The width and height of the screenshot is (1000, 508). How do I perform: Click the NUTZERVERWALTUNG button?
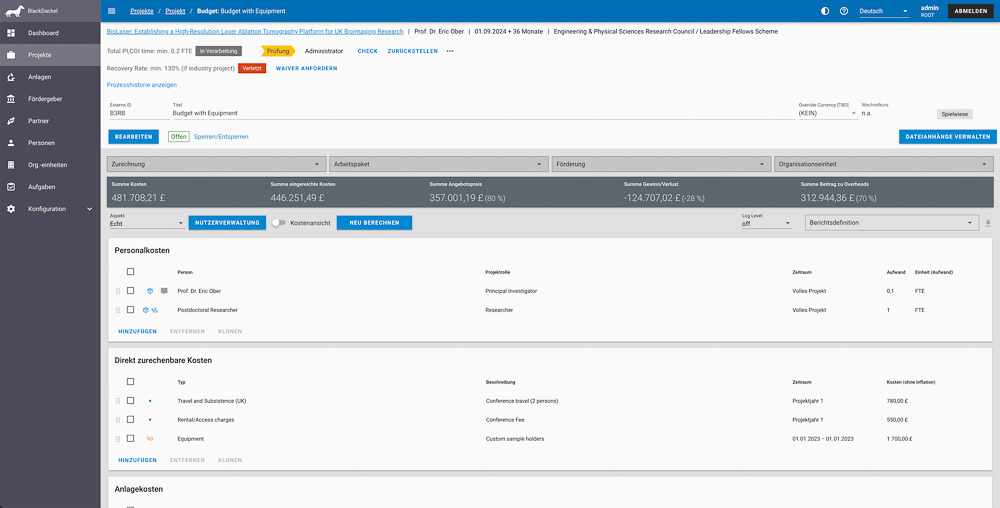[227, 223]
